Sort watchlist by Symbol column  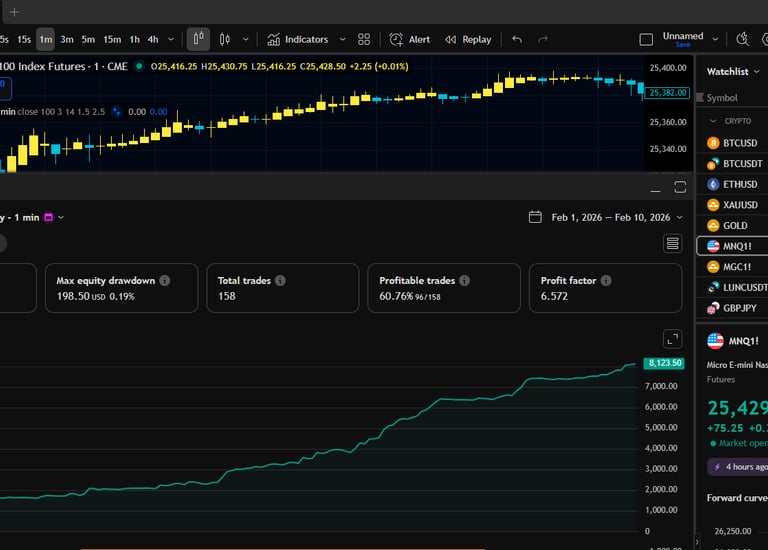pyautogui.click(x=721, y=97)
